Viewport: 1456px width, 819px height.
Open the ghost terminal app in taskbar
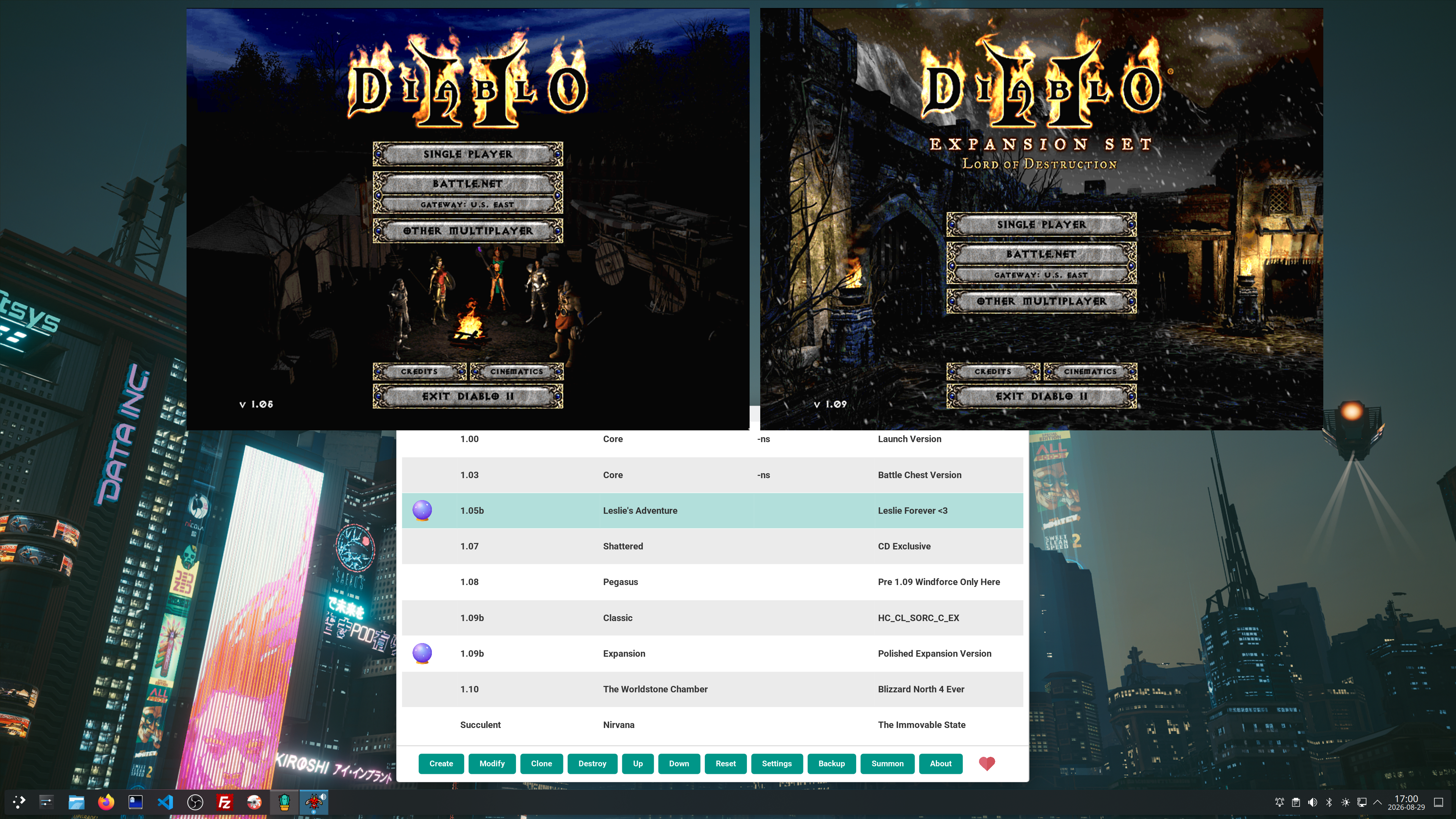(x=136, y=802)
